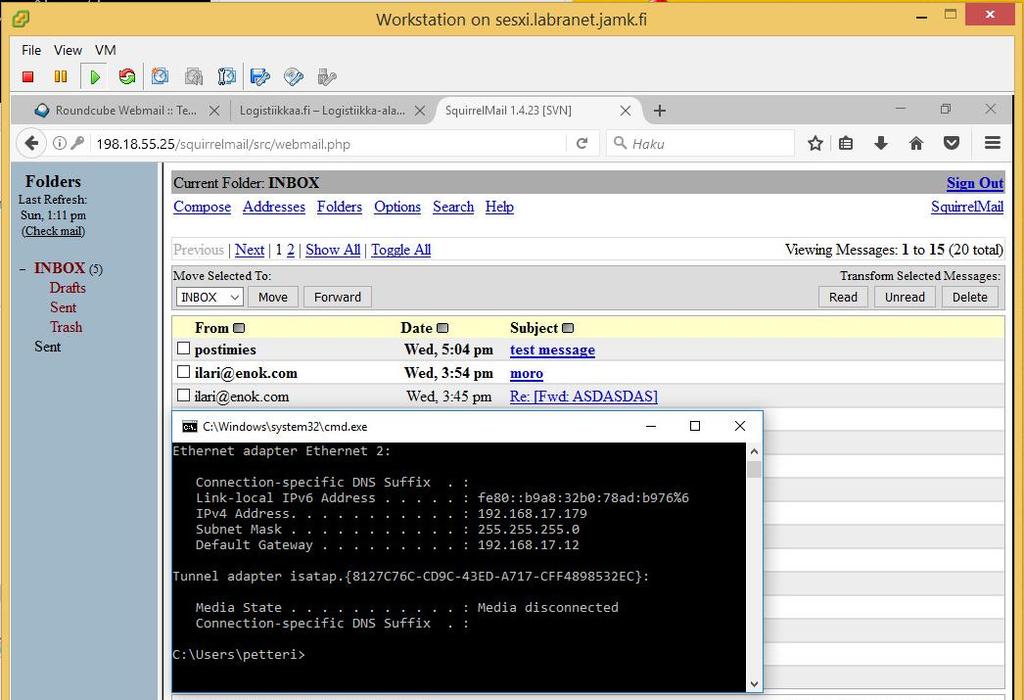Check the checkbox for the moro message
This screenshot has height=700, width=1024.
[x=184, y=372]
